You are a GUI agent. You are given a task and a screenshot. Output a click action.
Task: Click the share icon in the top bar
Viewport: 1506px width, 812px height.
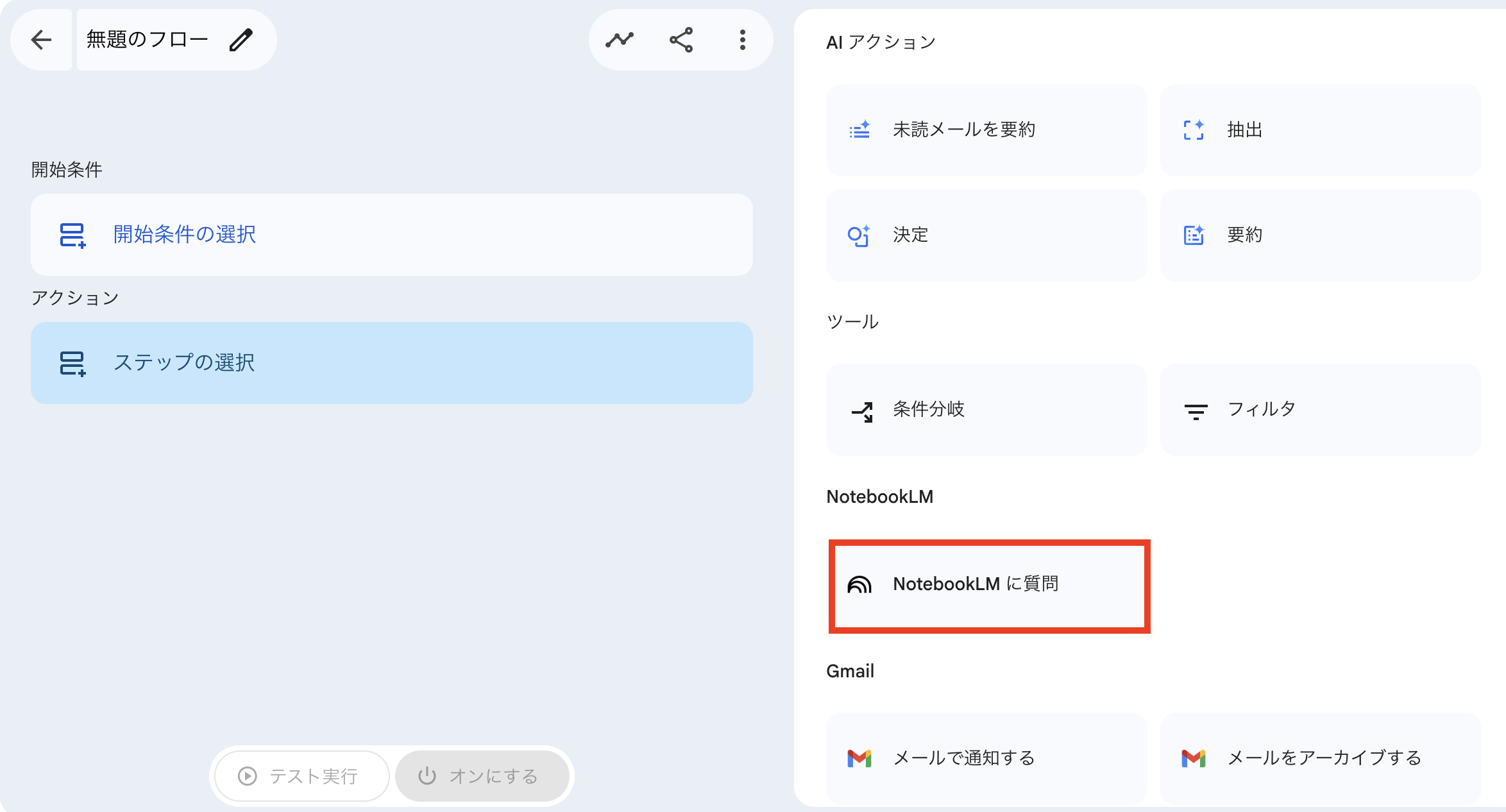pyautogui.click(x=681, y=40)
